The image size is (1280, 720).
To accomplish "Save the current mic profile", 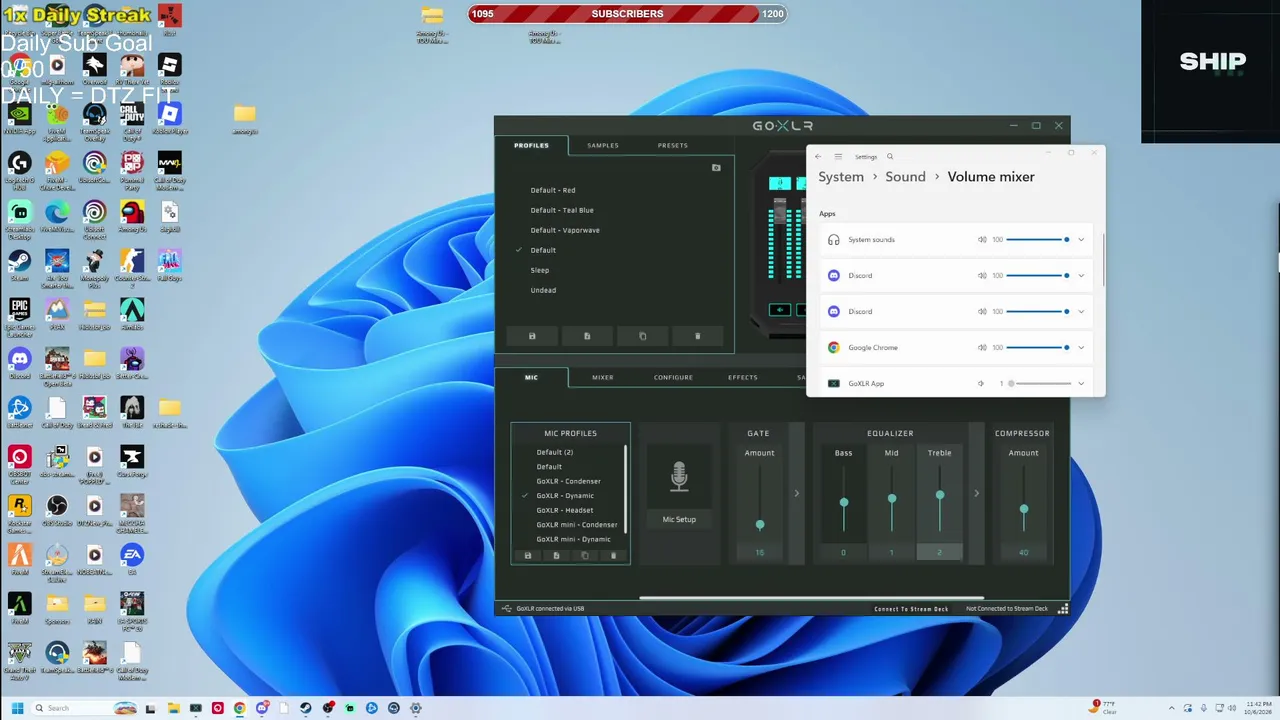I will (x=528, y=556).
